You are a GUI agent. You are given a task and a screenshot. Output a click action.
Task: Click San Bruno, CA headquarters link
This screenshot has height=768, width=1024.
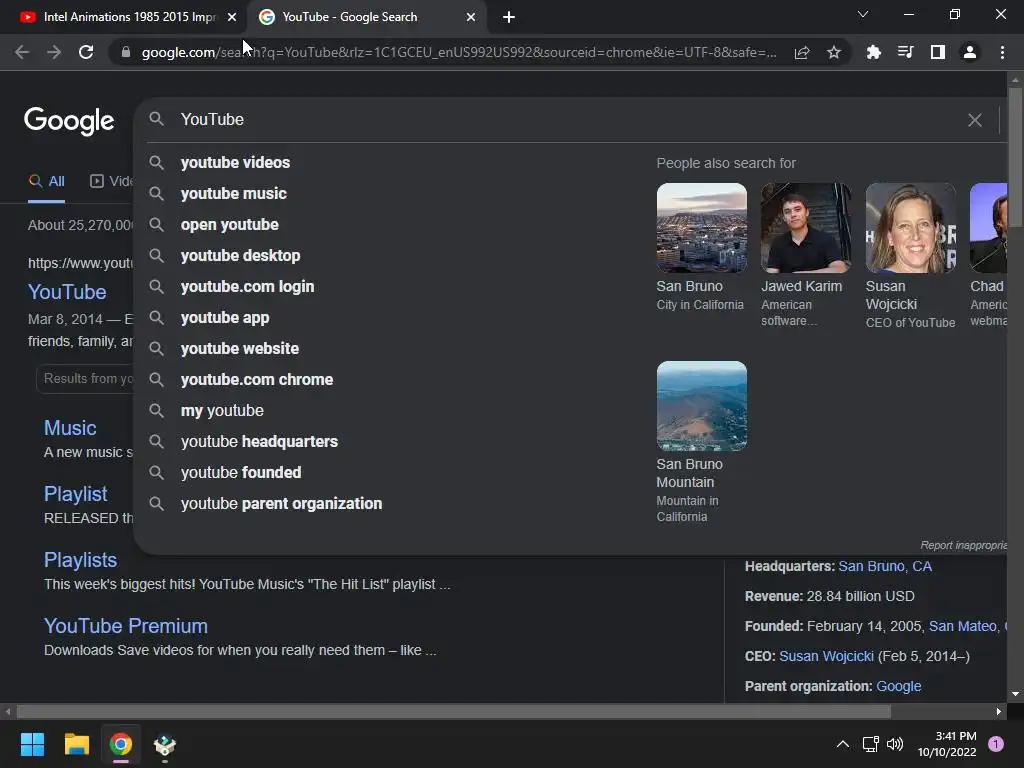point(885,566)
